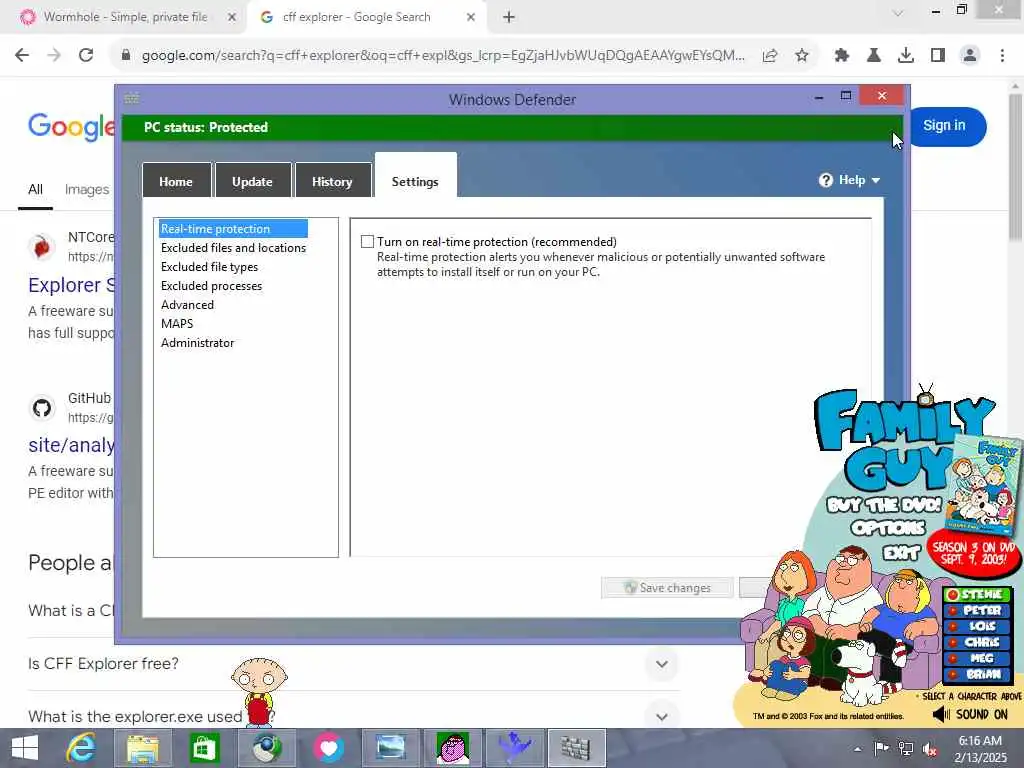Close the cff explorer Google Search tab

coord(471,17)
